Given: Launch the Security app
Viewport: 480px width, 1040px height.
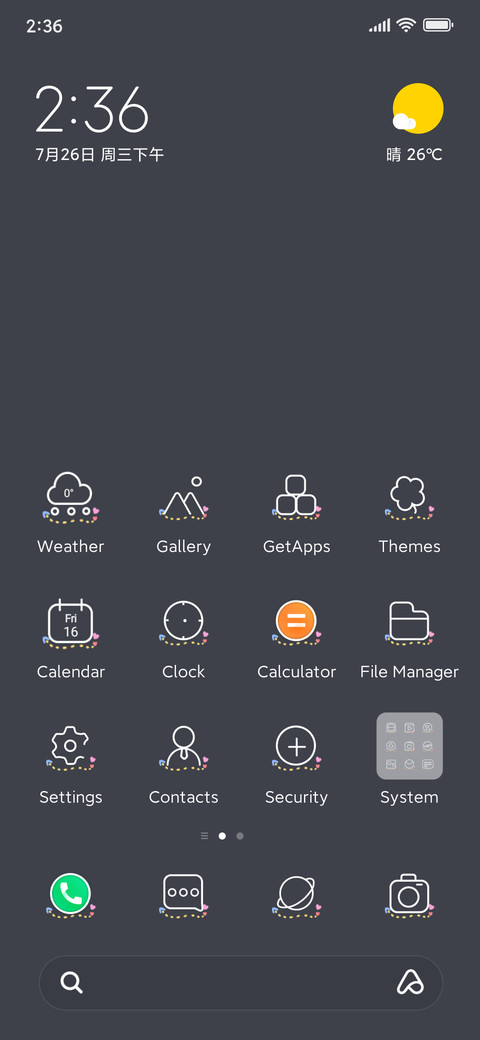Looking at the screenshot, I should pos(296,748).
